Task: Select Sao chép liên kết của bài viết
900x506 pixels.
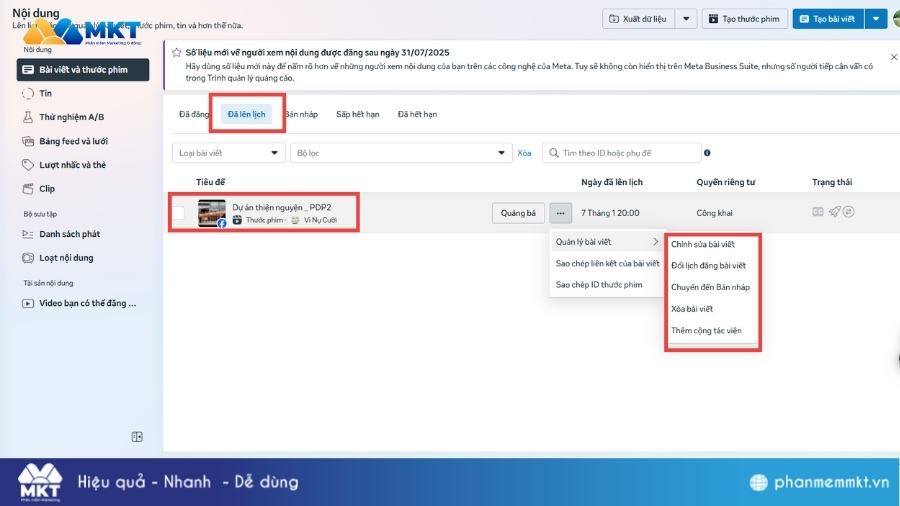Action: (x=607, y=264)
